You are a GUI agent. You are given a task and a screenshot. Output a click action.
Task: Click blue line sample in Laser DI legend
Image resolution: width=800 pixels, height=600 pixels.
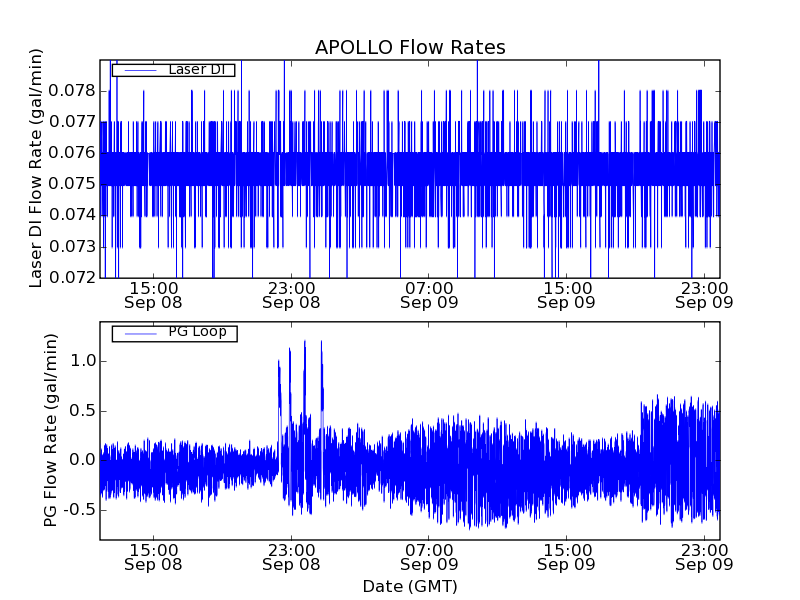point(135,70)
